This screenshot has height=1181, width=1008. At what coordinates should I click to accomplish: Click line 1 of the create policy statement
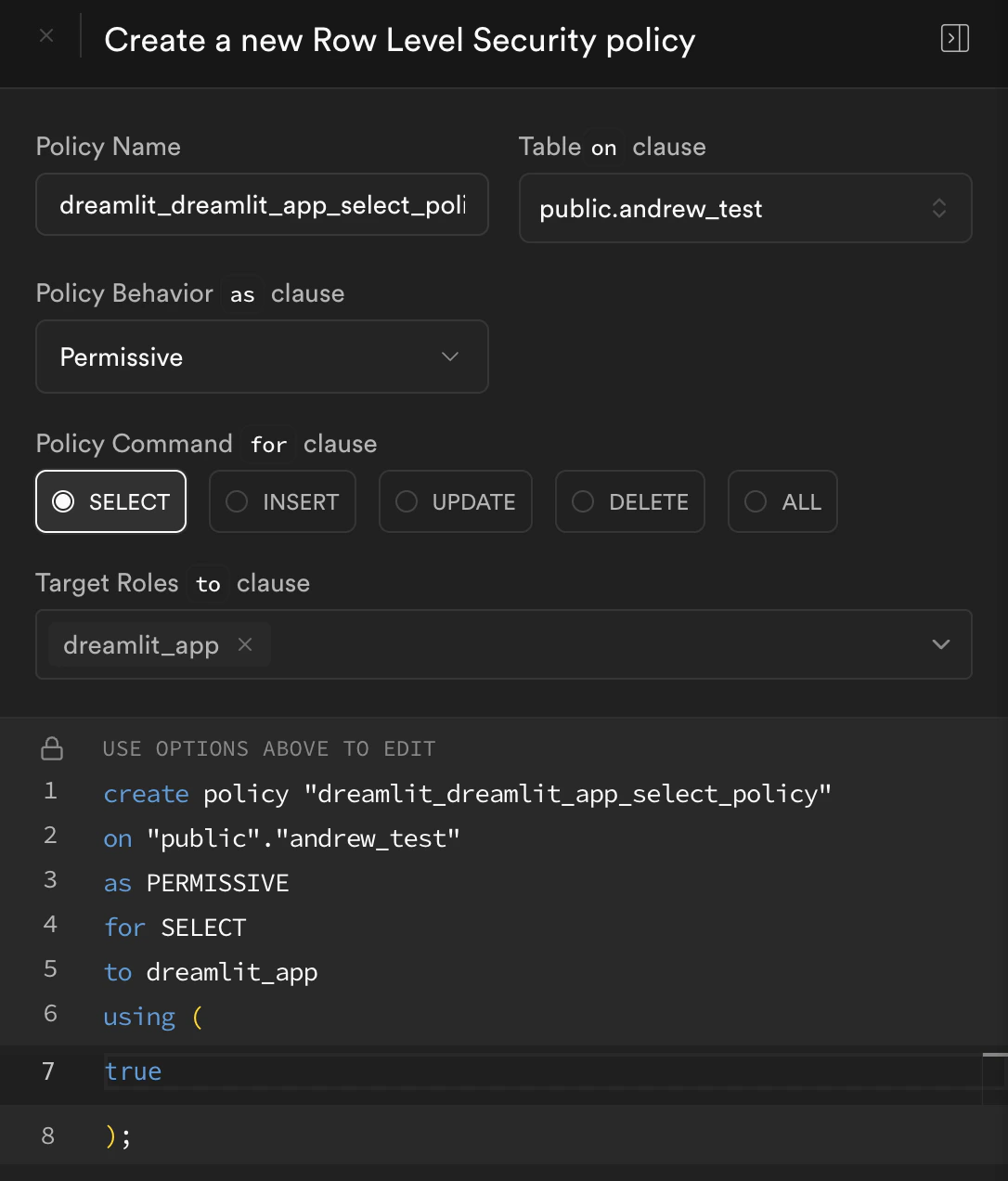[x=468, y=794]
